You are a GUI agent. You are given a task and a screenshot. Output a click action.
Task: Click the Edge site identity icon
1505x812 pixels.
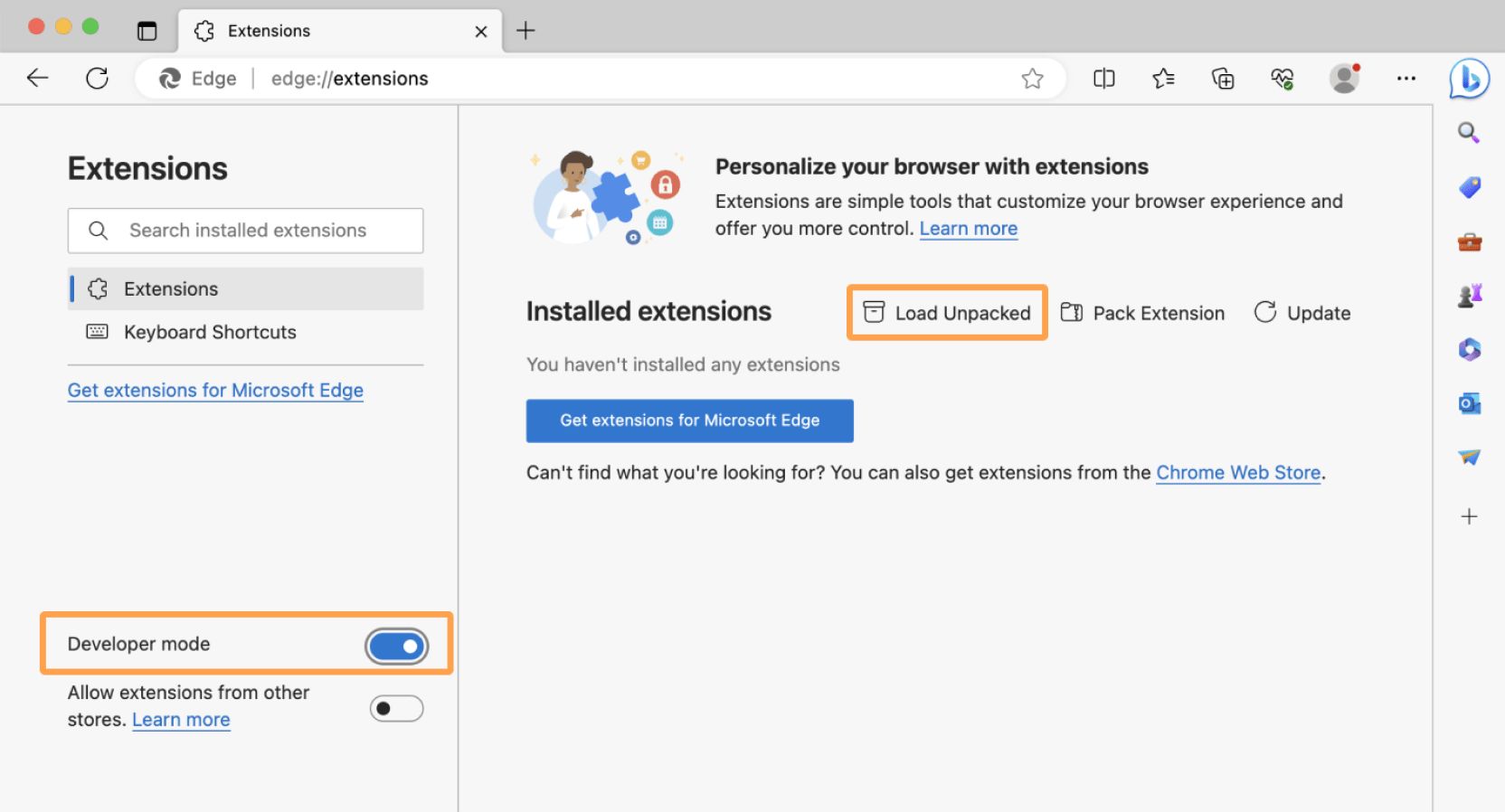click(x=169, y=79)
